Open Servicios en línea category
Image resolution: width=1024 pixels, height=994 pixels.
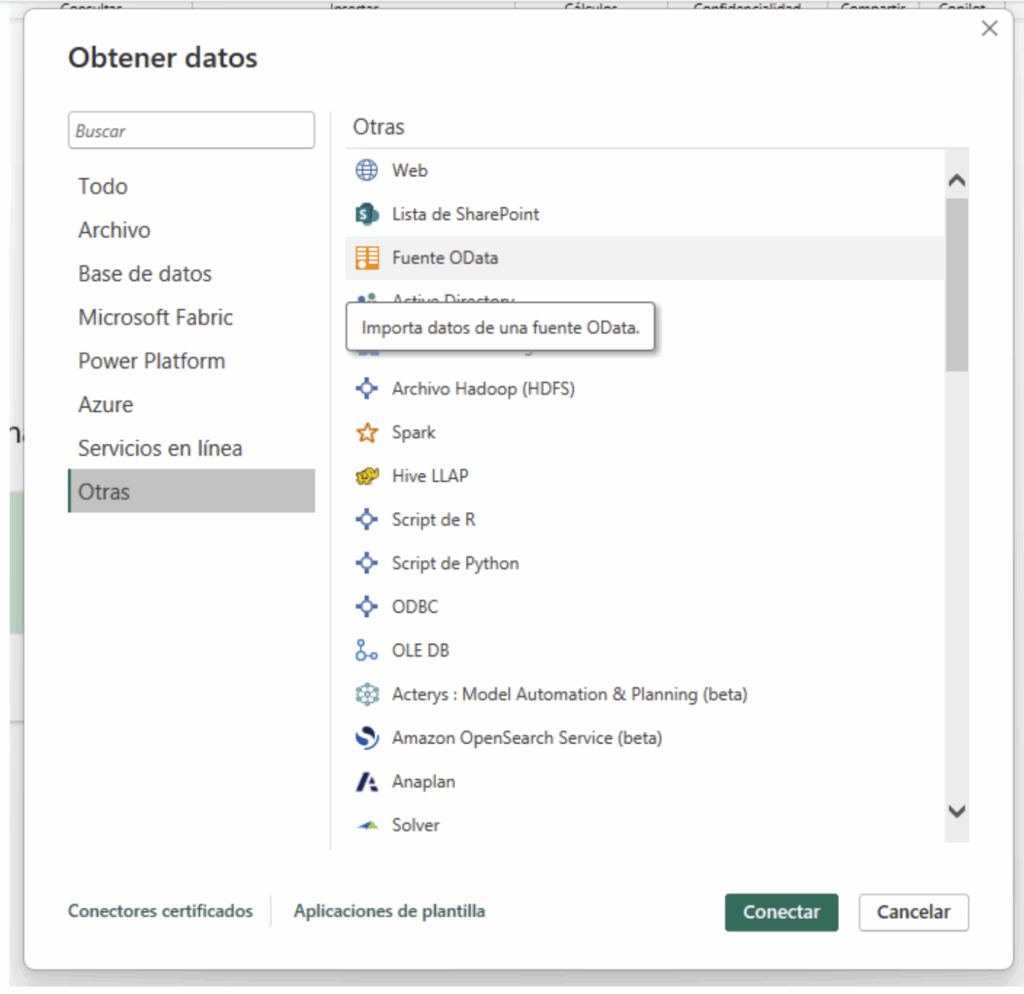[160, 448]
